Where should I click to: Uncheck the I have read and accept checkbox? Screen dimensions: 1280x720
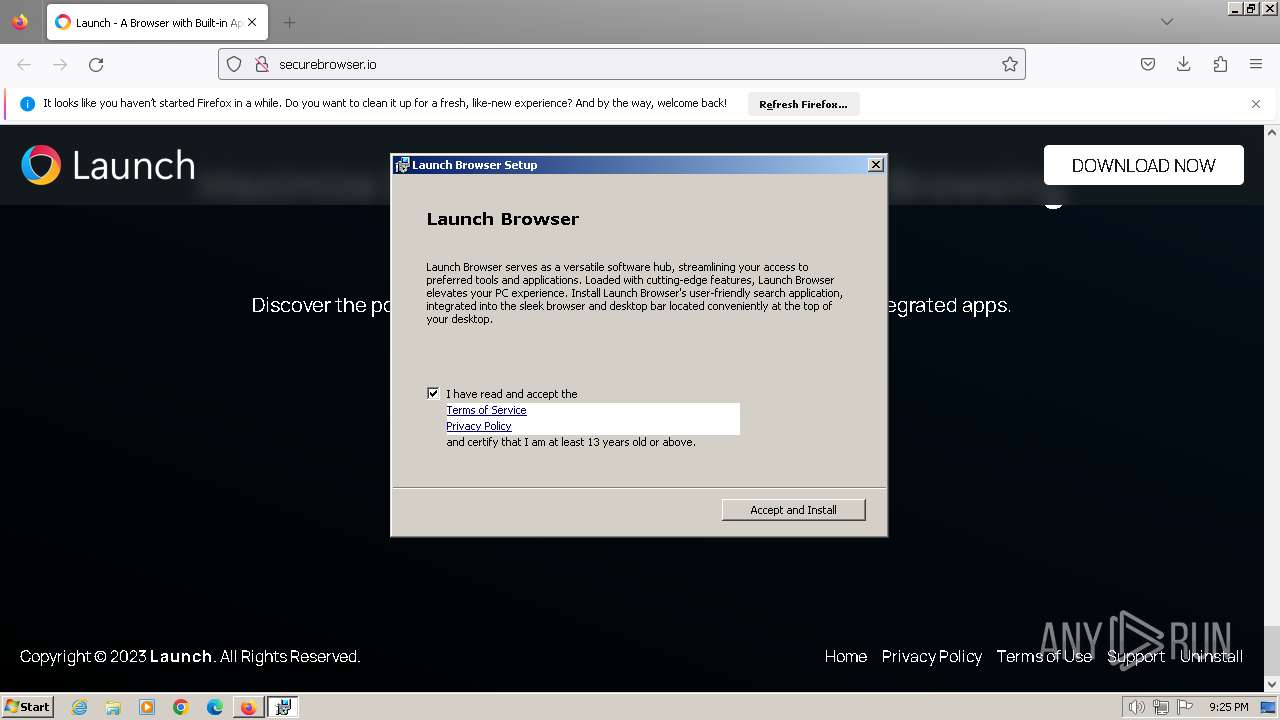click(x=433, y=393)
